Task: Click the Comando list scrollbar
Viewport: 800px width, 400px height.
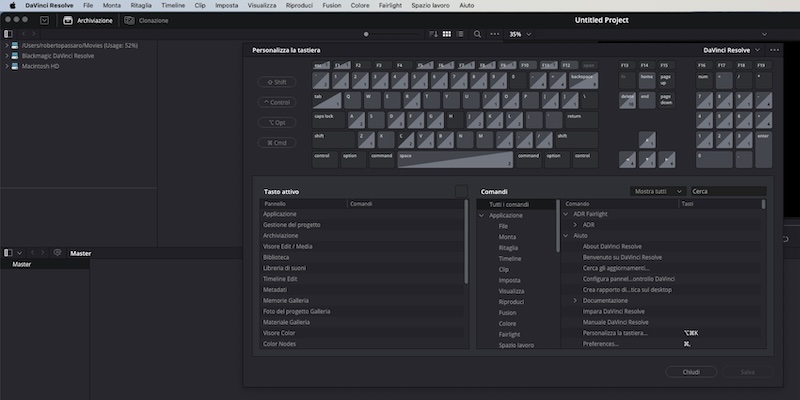Action: click(x=763, y=204)
